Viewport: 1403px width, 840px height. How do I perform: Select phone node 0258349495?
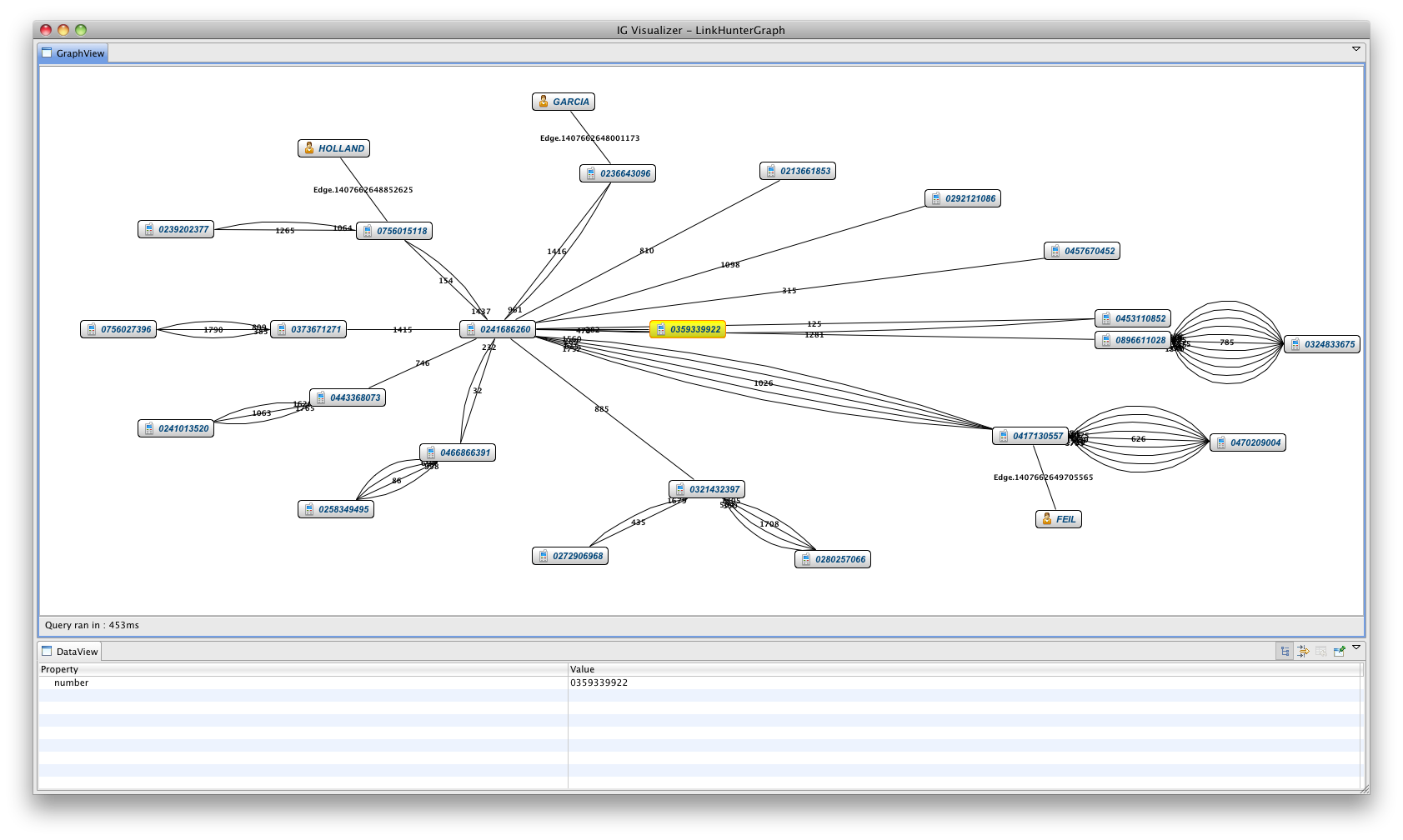(x=336, y=509)
